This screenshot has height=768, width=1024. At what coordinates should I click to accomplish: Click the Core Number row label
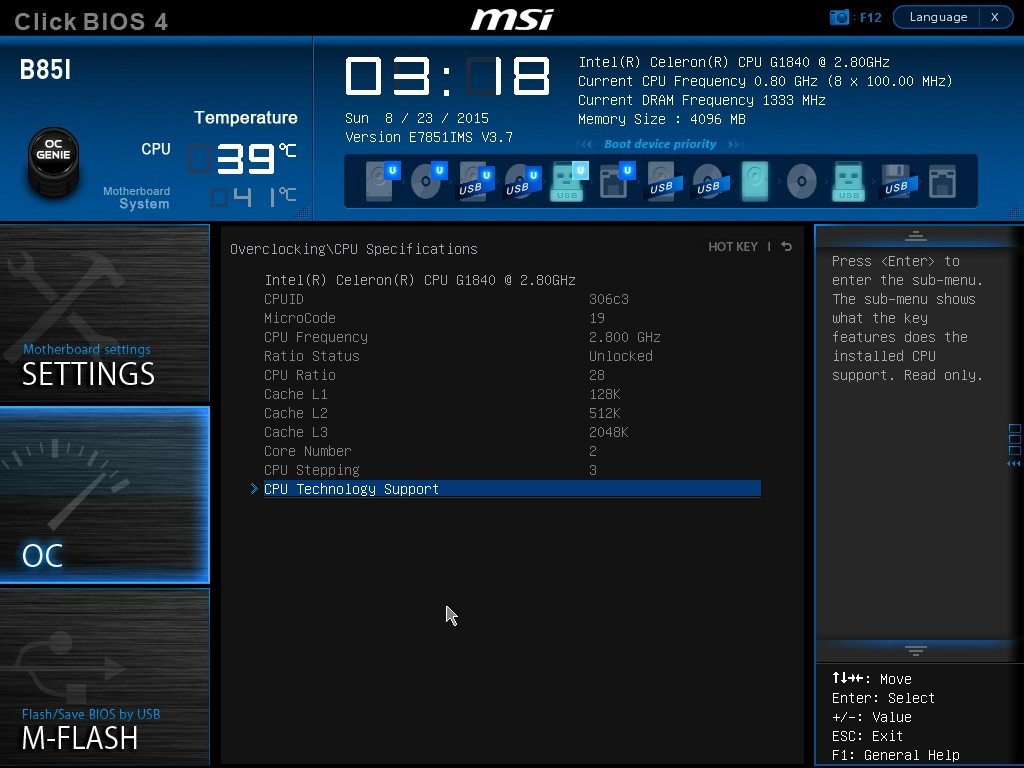click(308, 451)
